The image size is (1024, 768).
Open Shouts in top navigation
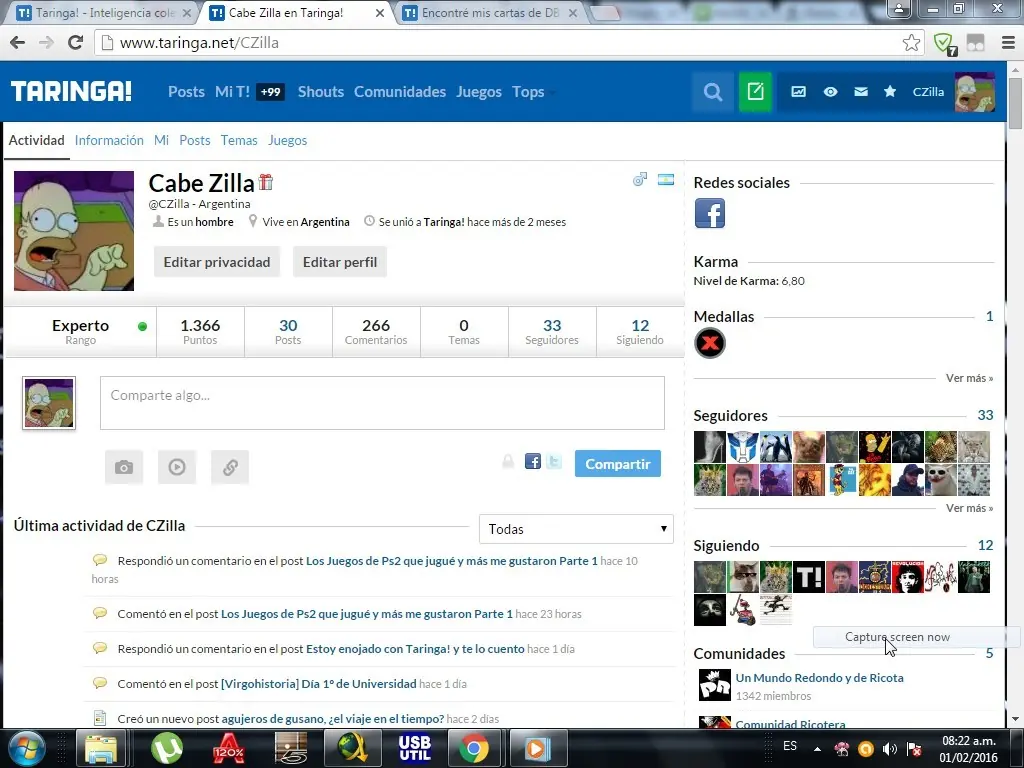(321, 92)
